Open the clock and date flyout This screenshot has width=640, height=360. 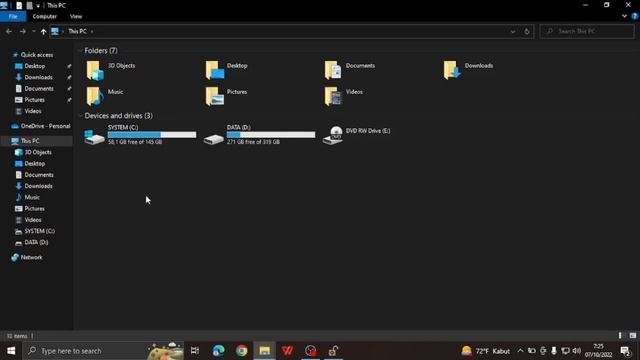(598, 351)
